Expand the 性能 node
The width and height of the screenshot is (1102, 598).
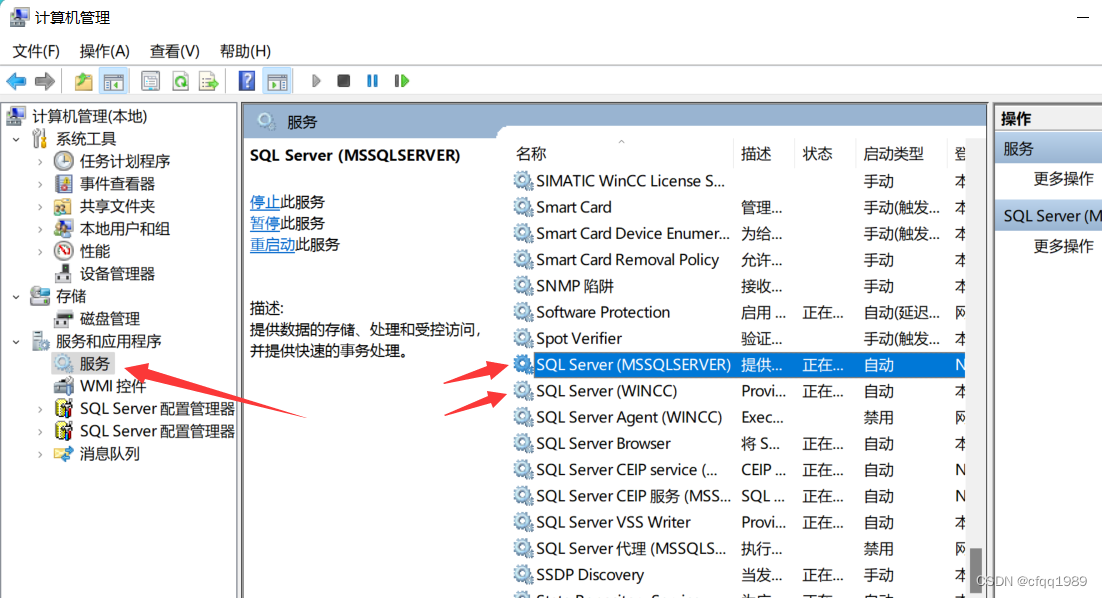coord(40,252)
